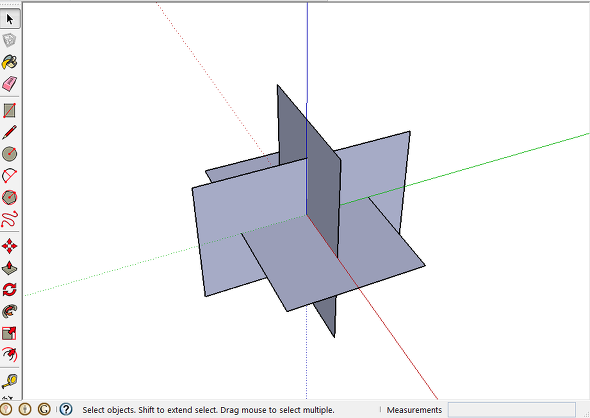Click the model credits person icon

pyautogui.click(x=25, y=409)
